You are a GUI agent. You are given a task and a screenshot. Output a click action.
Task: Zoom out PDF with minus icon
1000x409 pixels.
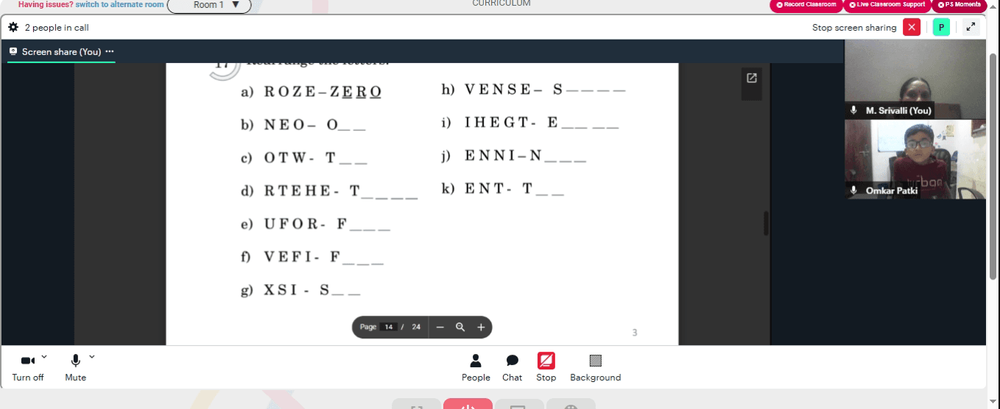coord(440,327)
